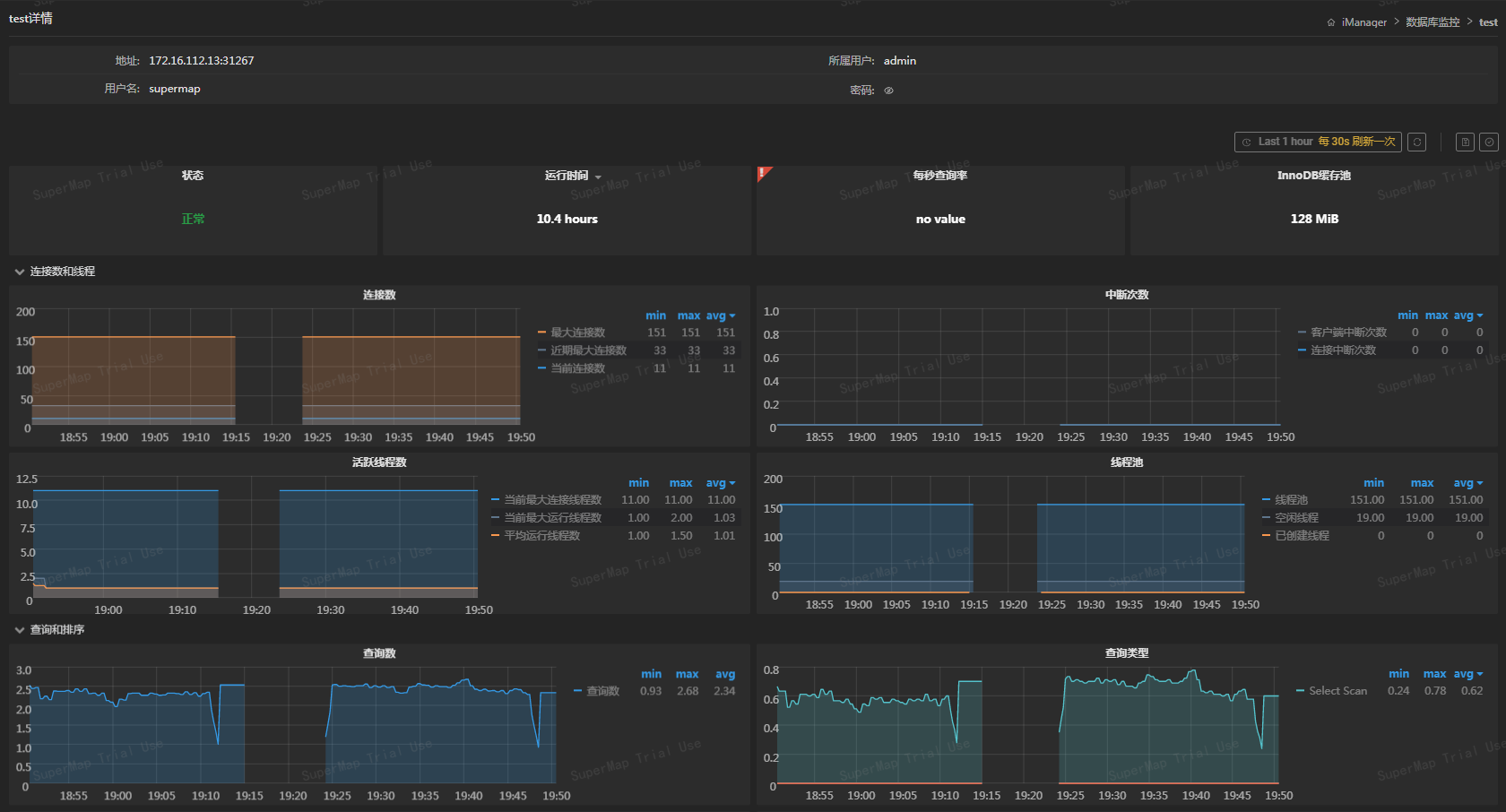
Task: Click the circled check icon at top right
Action: coord(1489,142)
